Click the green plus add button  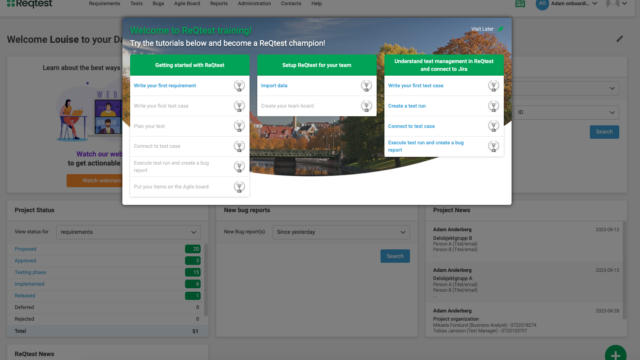(616, 354)
